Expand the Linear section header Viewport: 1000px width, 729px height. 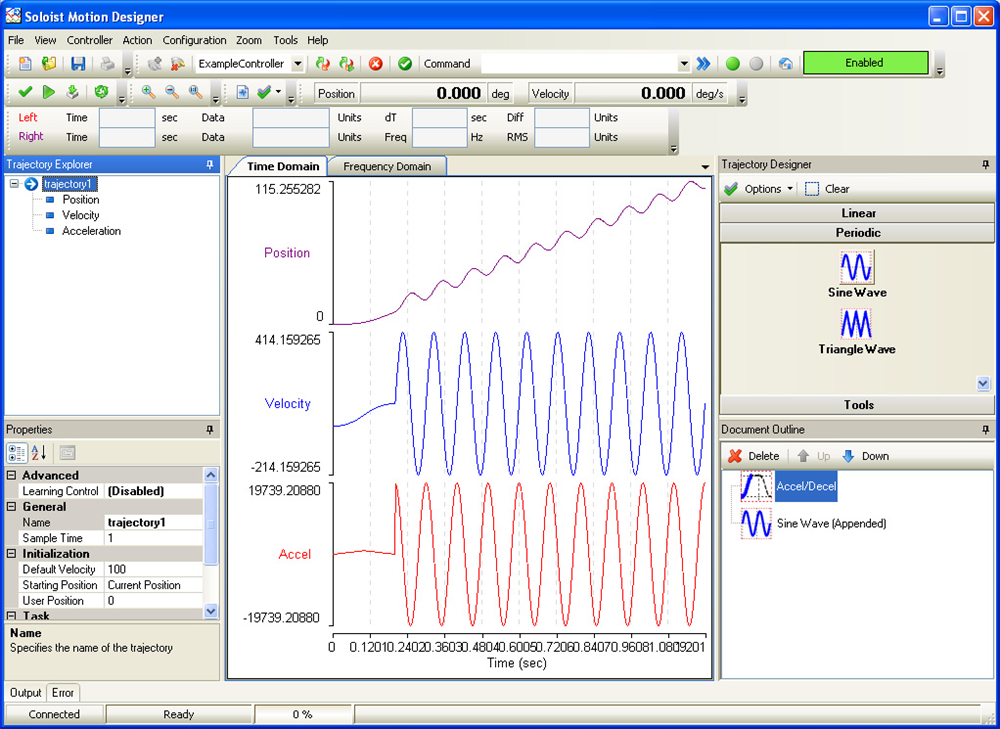click(858, 213)
